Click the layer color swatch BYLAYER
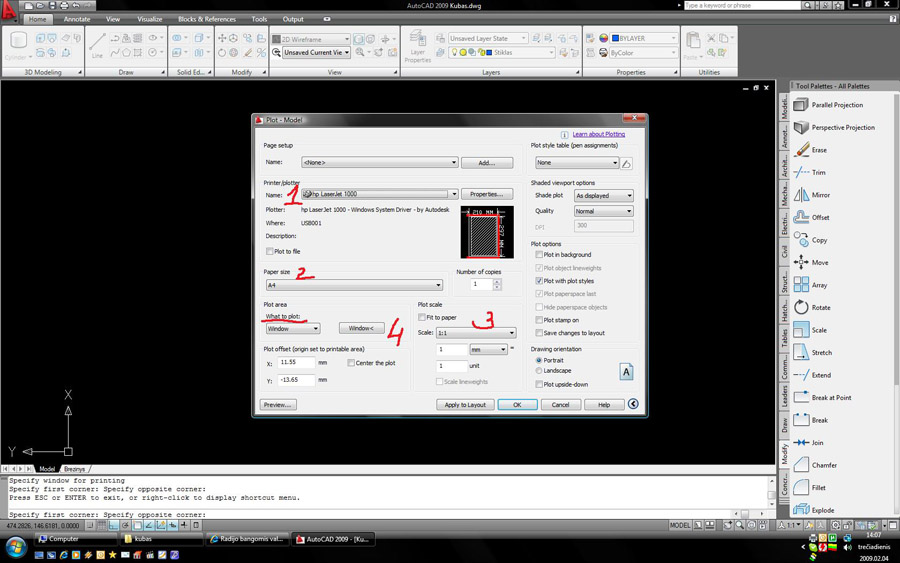This screenshot has height=563, width=900. 616,38
